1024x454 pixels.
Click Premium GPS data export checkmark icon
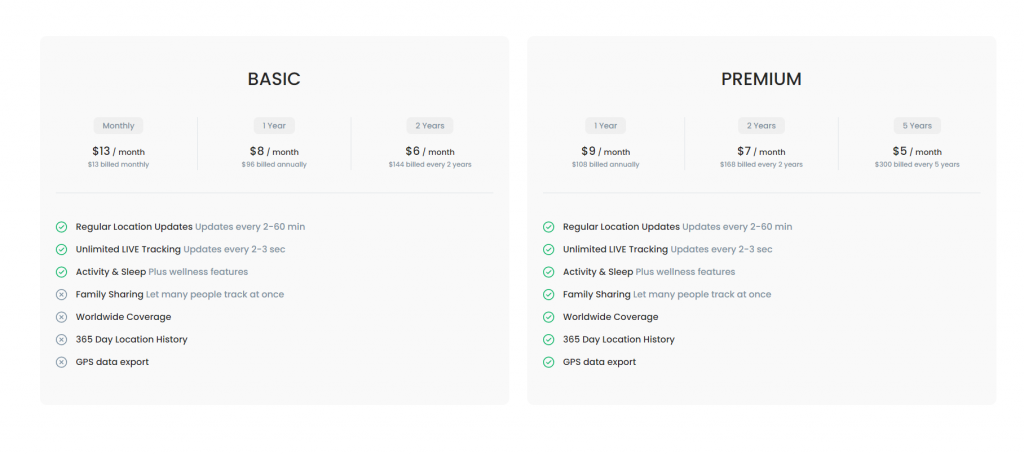coord(548,362)
